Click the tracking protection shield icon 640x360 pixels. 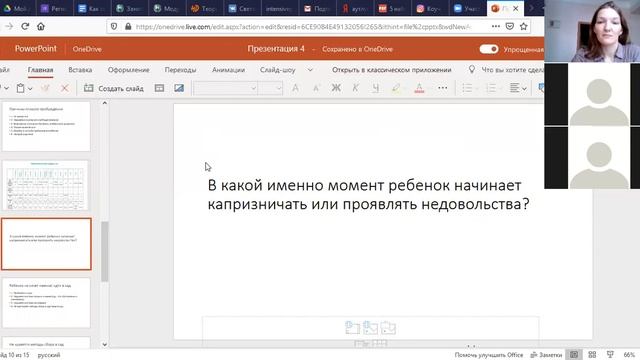pyautogui.click(x=114, y=27)
